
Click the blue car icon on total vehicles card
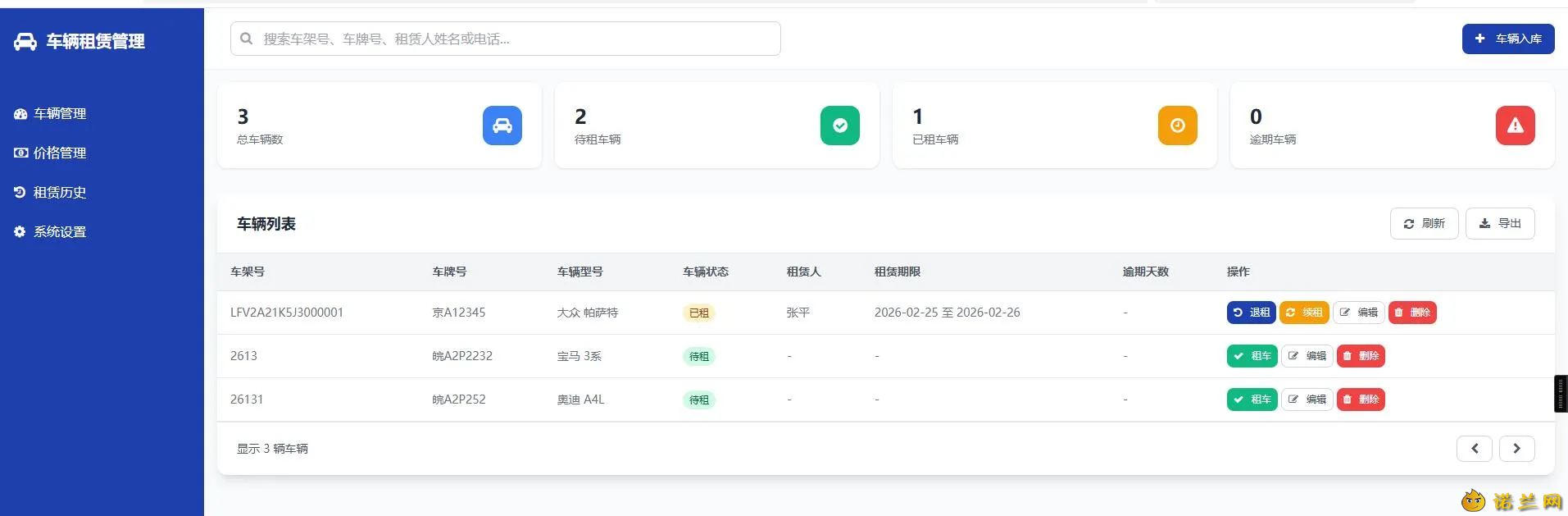pyautogui.click(x=502, y=126)
